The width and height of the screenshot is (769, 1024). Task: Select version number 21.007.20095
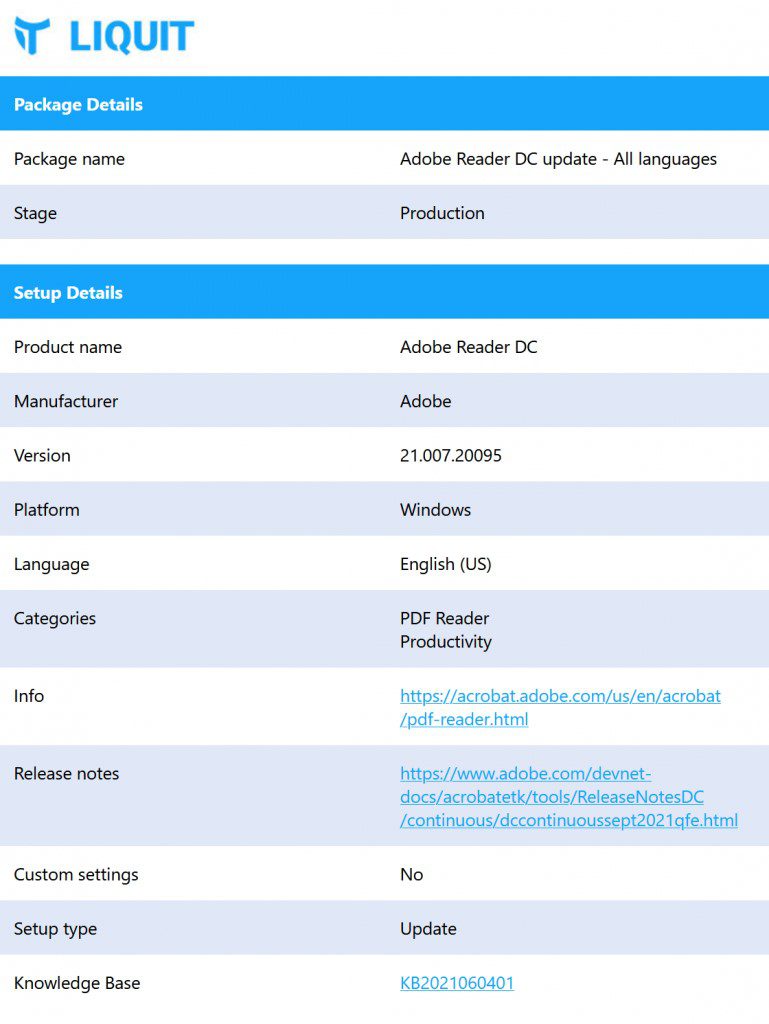pos(450,455)
